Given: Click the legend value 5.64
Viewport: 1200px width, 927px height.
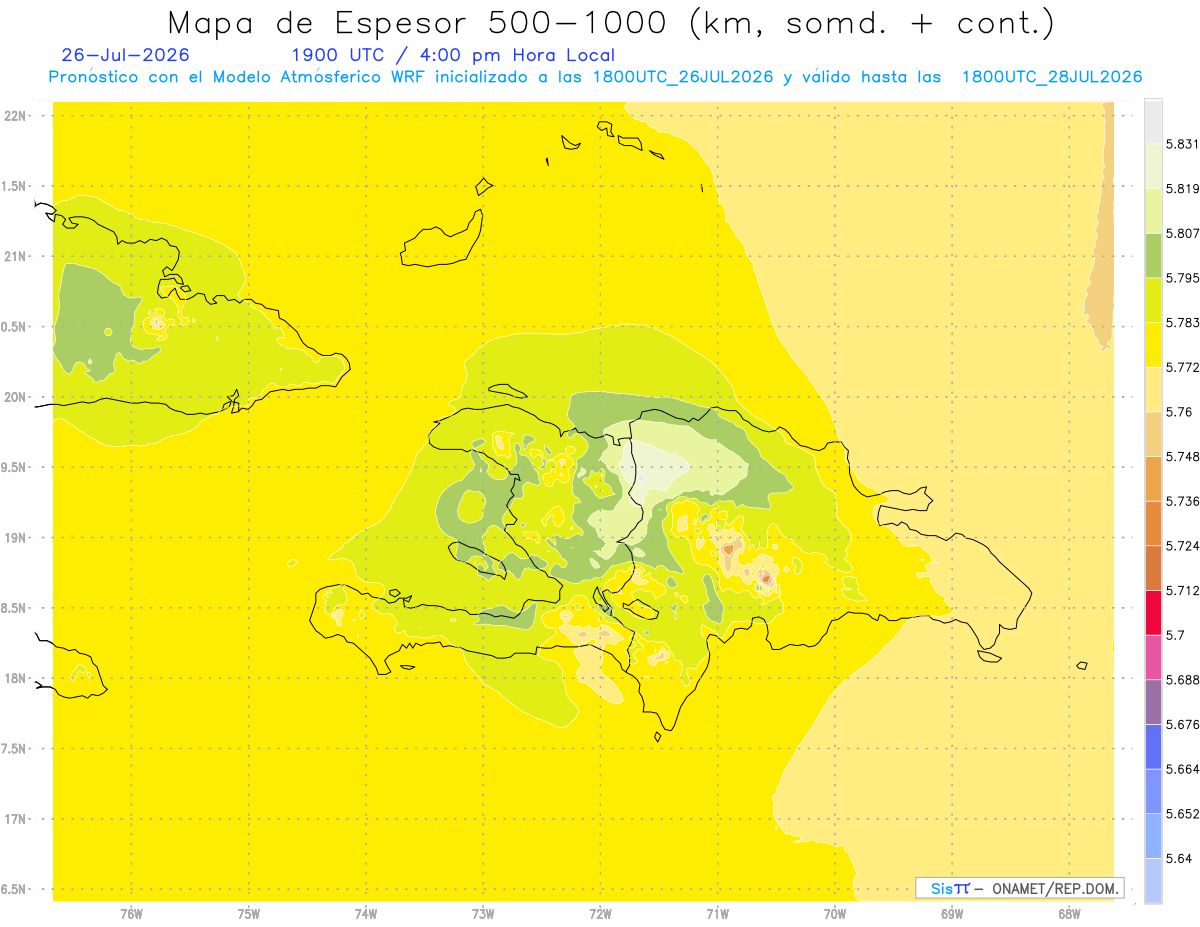Looking at the screenshot, I should click(1178, 858).
